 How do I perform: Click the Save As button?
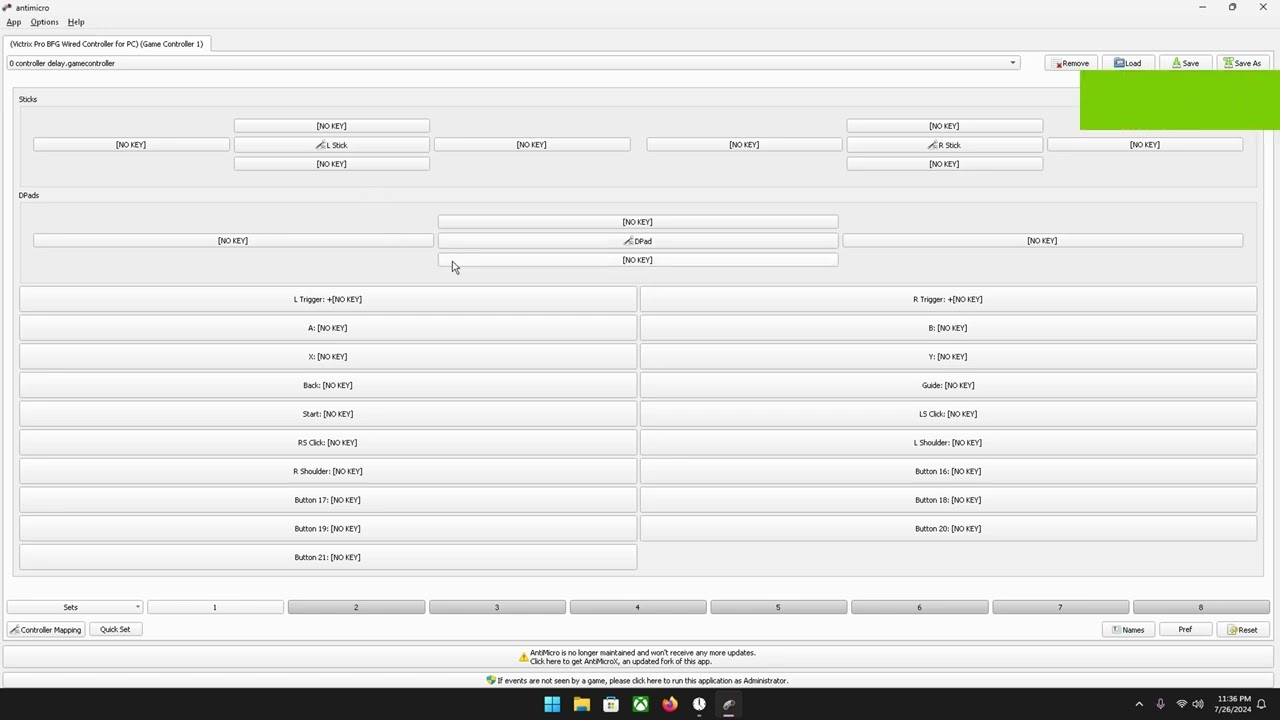(x=1242, y=63)
